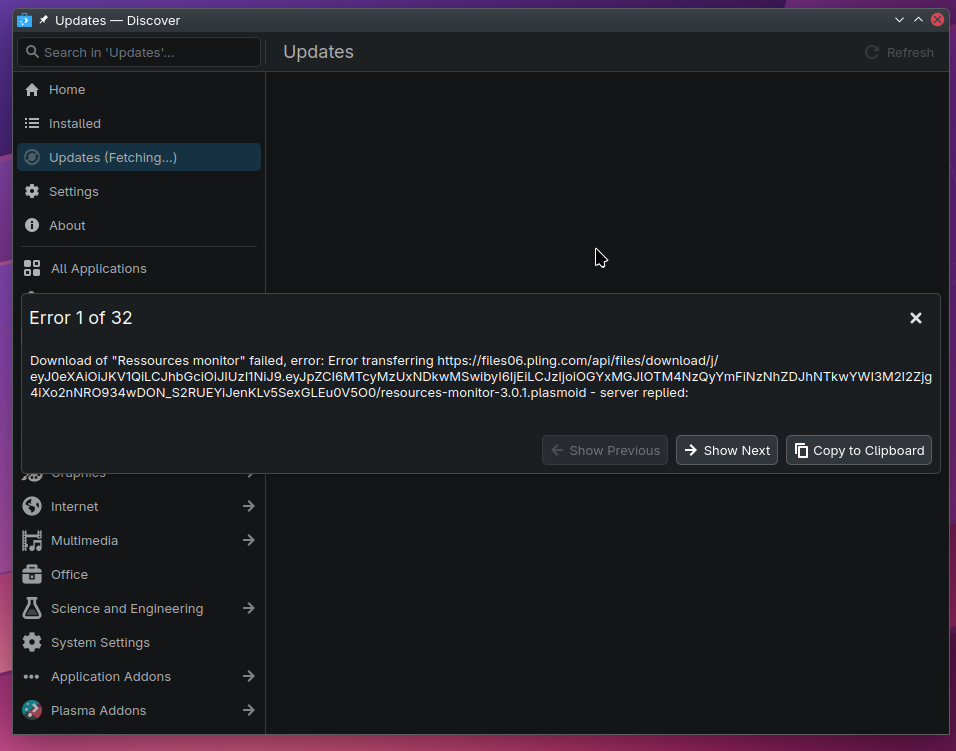This screenshot has height=751, width=956.
Task: Click the download failed error message text
Action: tap(480, 377)
